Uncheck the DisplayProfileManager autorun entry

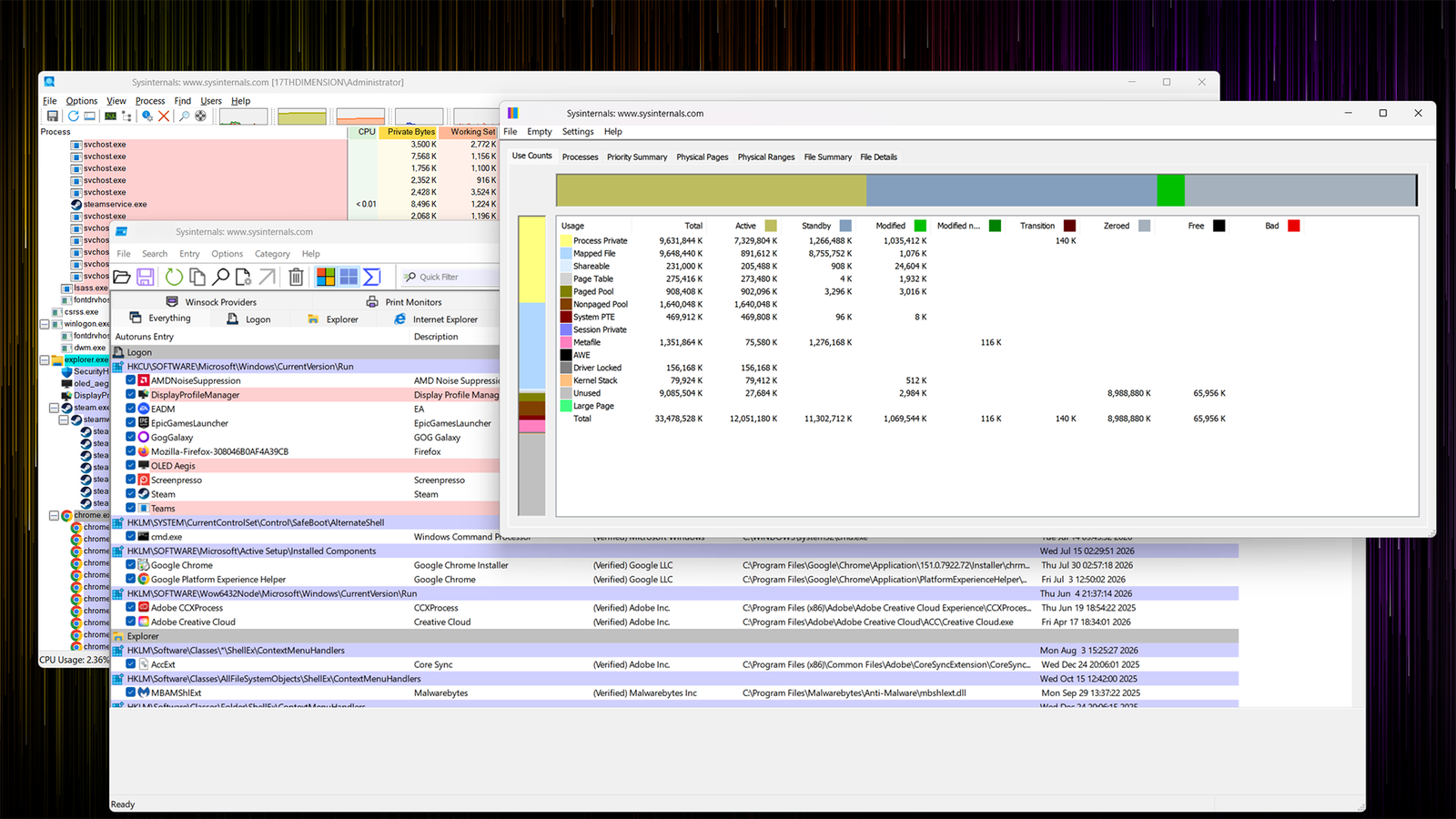[131, 395]
